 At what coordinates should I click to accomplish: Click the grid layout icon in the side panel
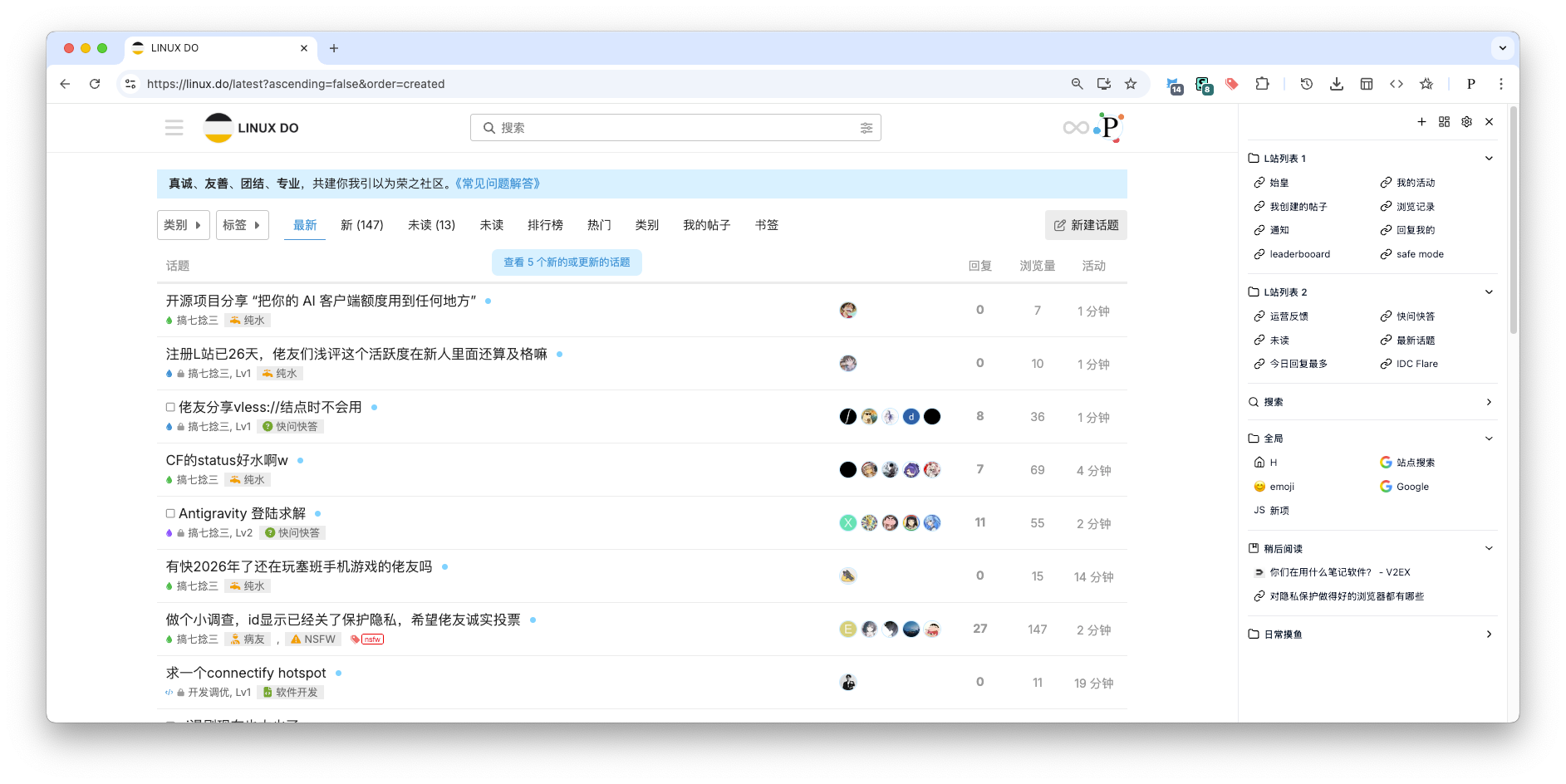(1443, 121)
